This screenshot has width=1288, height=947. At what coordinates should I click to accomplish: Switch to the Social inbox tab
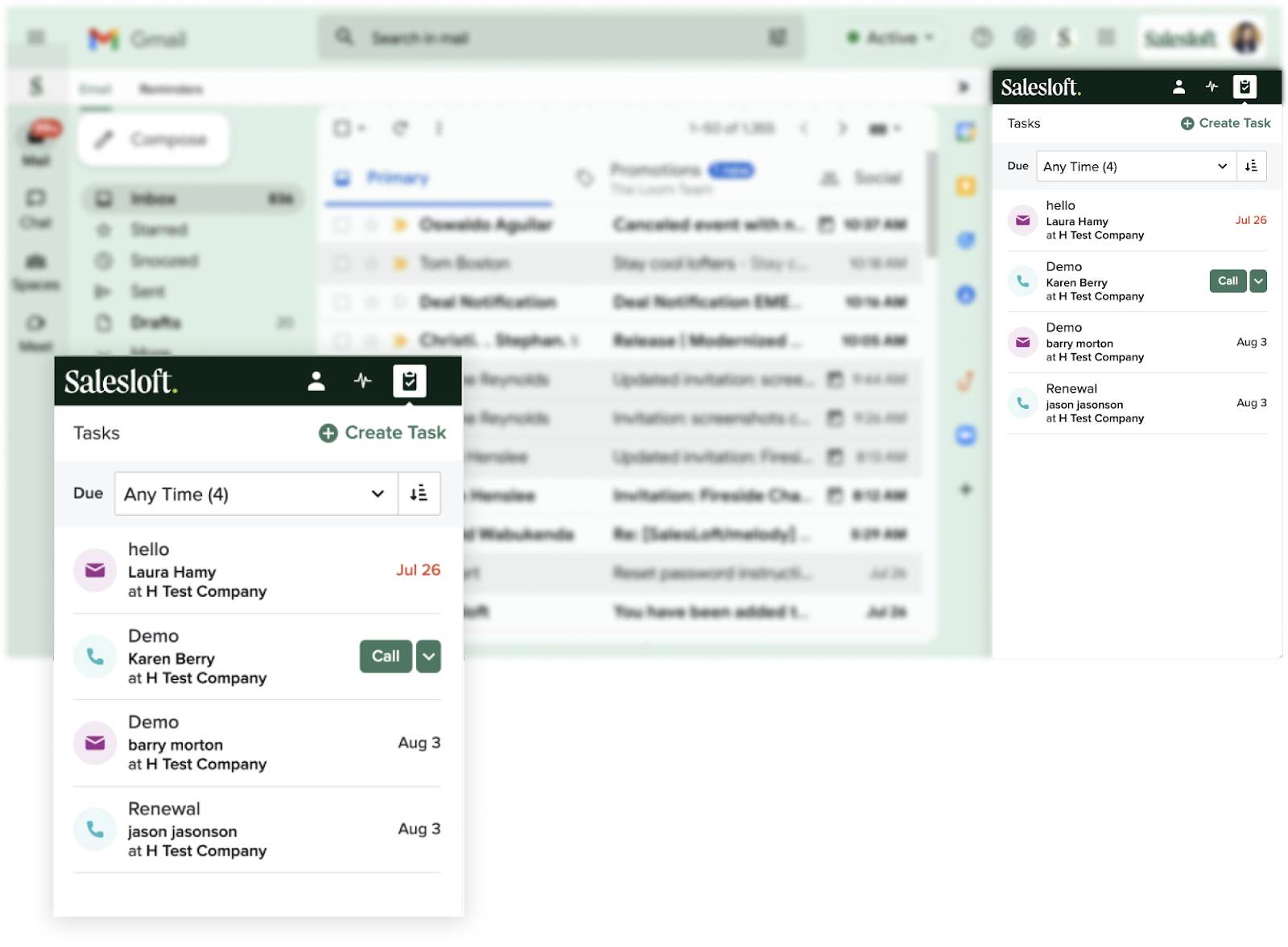(877, 178)
